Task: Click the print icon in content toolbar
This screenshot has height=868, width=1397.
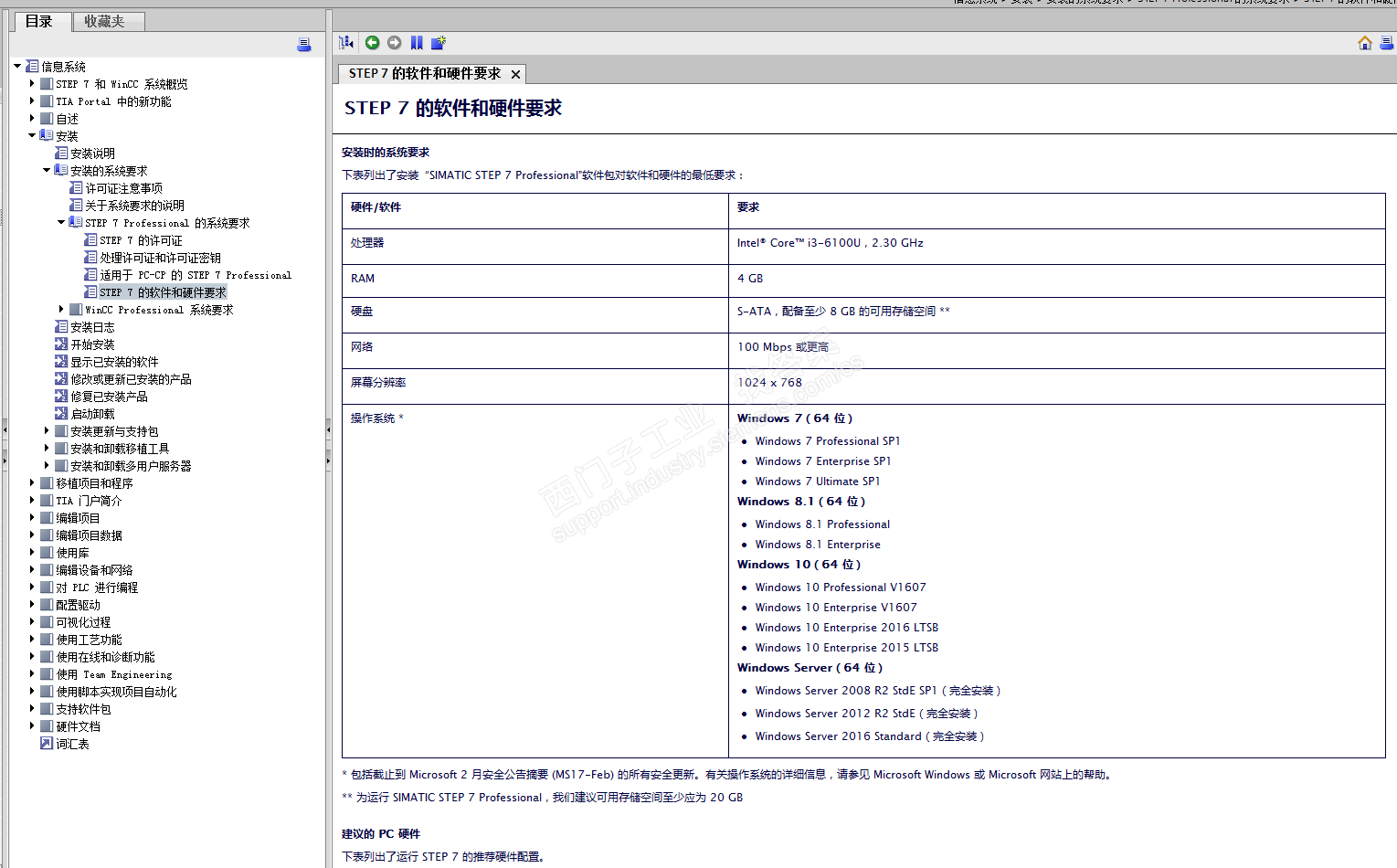Action: tap(1386, 43)
